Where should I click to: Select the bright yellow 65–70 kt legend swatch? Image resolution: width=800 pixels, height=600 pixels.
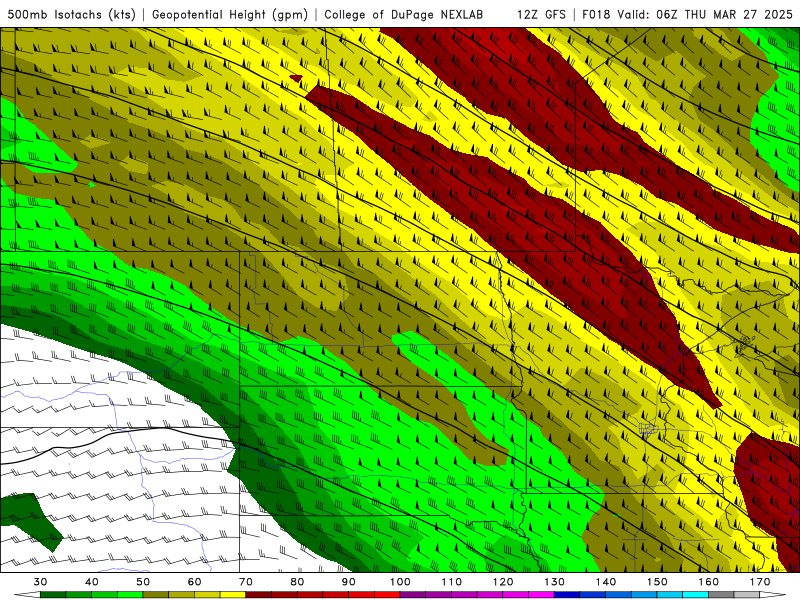click(x=233, y=595)
